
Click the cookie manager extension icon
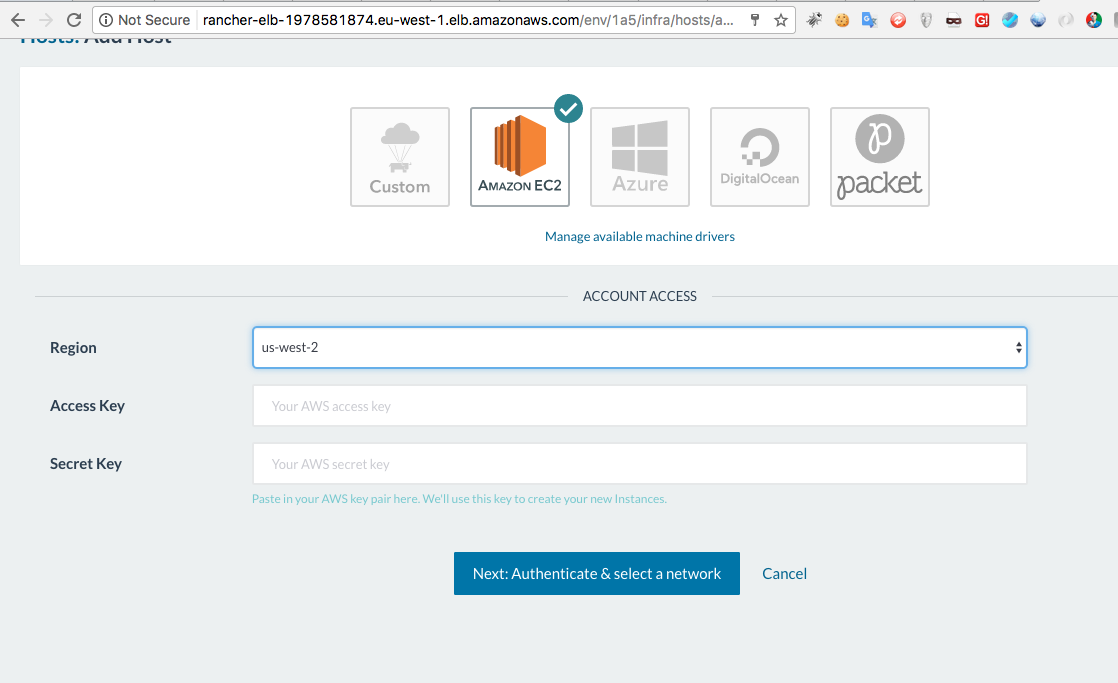coord(841,18)
